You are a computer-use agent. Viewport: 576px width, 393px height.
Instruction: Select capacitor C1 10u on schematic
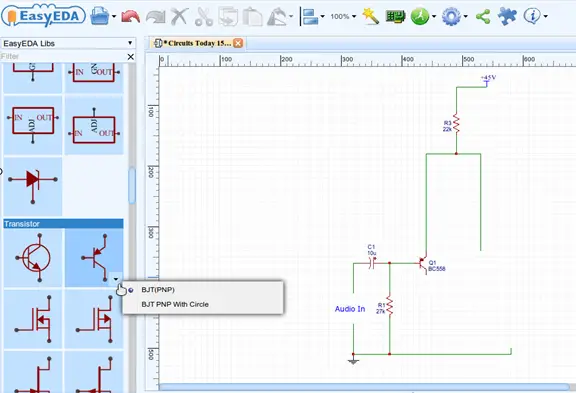click(372, 263)
